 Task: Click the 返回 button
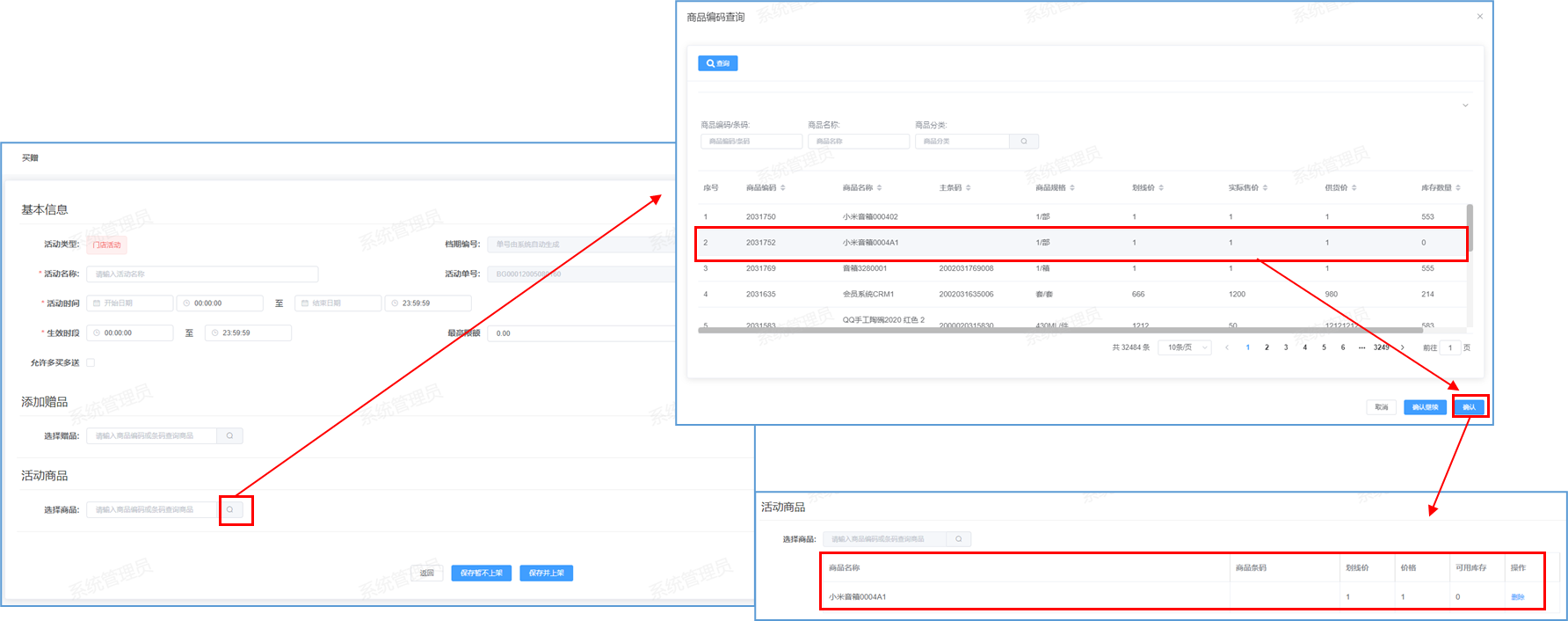coord(427,573)
